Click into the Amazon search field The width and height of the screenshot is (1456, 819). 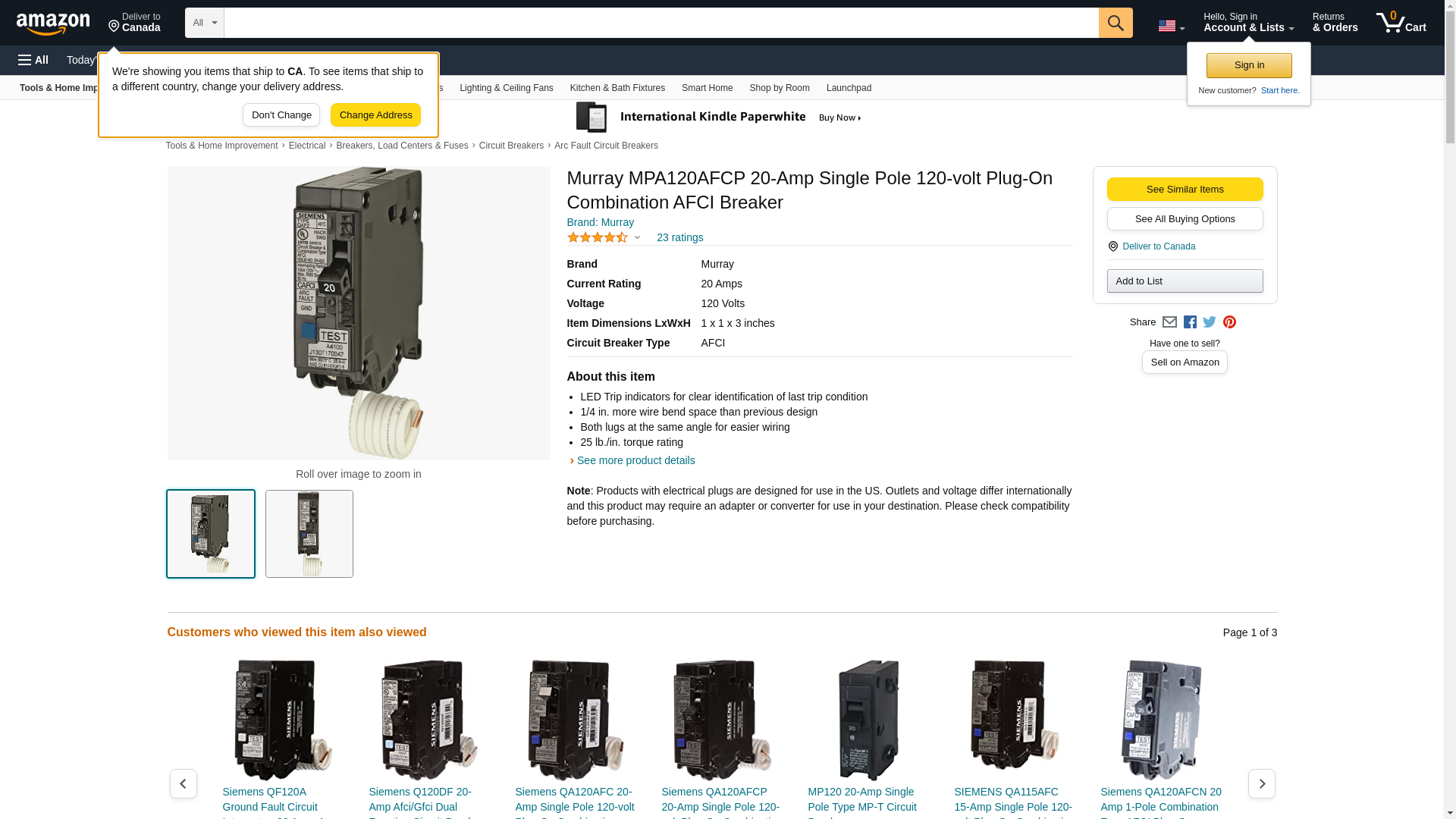pos(660,23)
